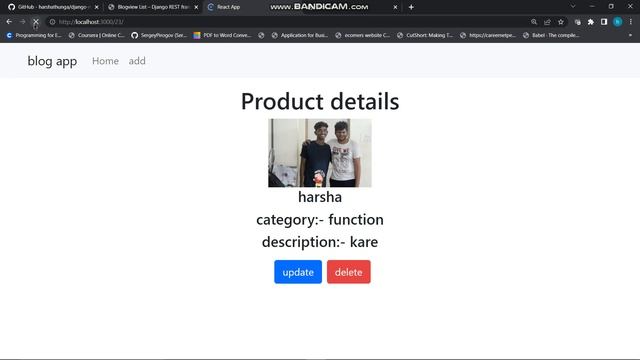Open the Programming for E... bookmark
The image size is (640, 360).
pyautogui.click(x=34, y=36)
